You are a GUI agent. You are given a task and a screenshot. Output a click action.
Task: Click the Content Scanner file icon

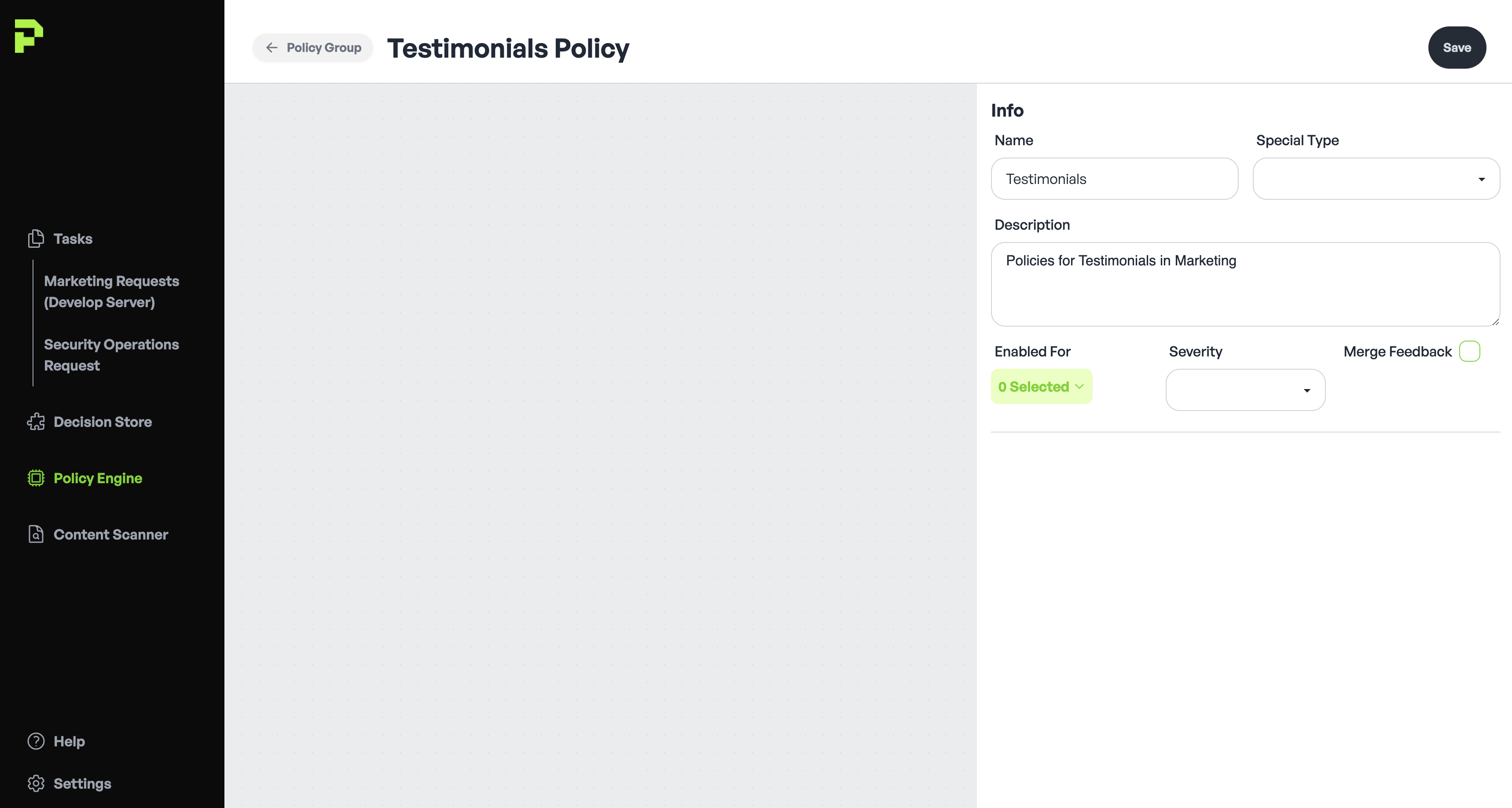coord(36,534)
